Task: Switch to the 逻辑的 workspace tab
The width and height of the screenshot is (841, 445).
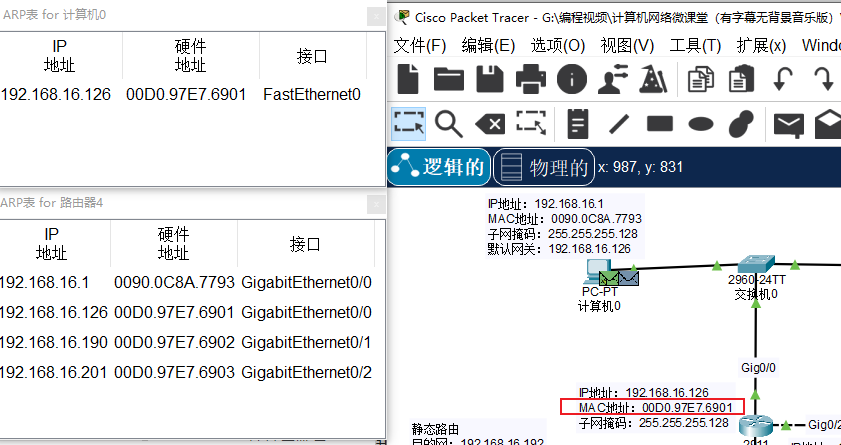Action: (x=438, y=167)
